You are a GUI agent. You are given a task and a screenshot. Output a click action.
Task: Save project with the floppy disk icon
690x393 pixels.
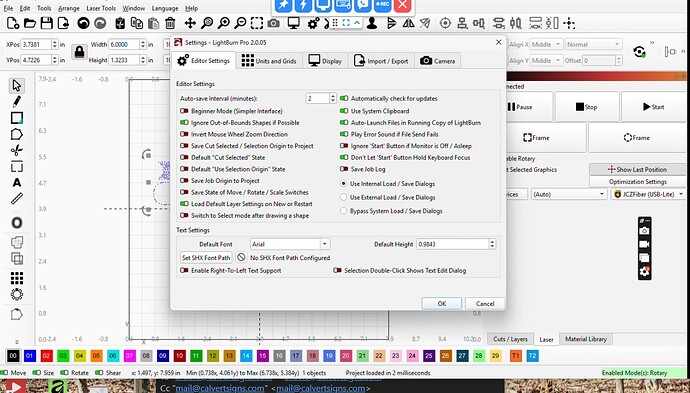[46, 23]
